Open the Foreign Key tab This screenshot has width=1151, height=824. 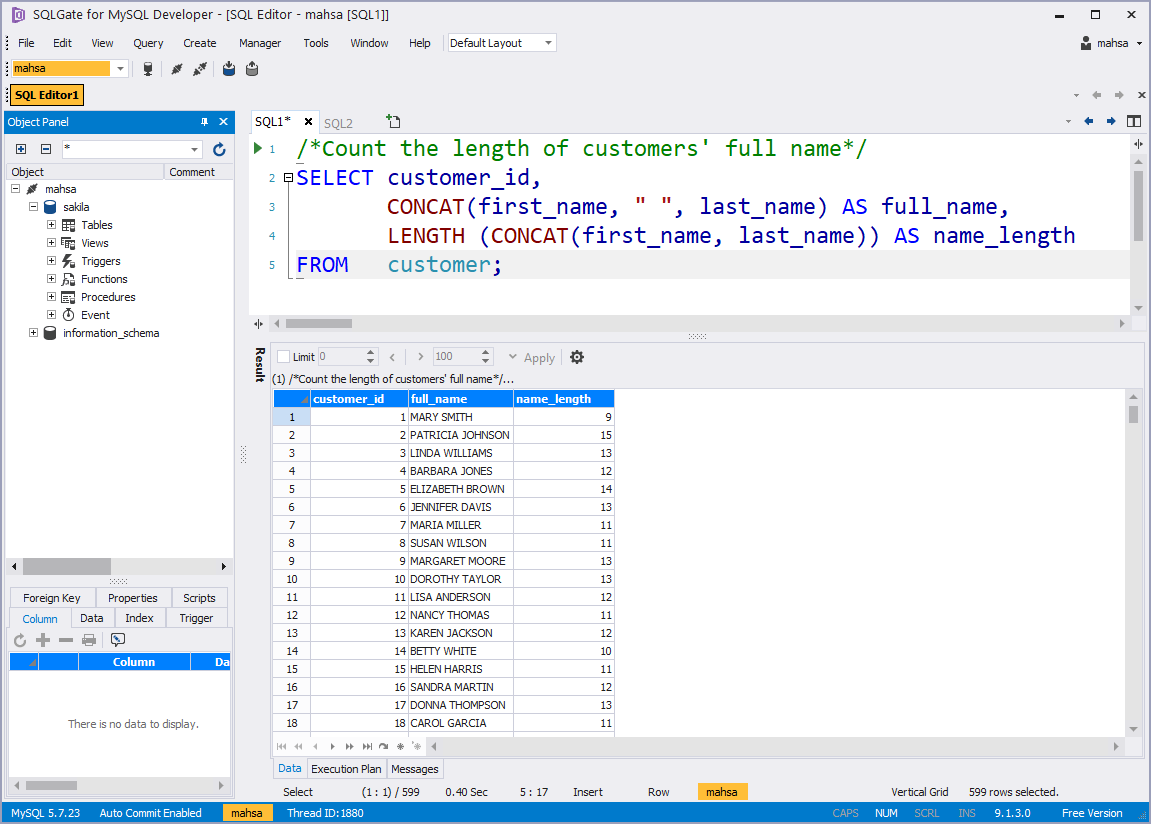[51, 598]
